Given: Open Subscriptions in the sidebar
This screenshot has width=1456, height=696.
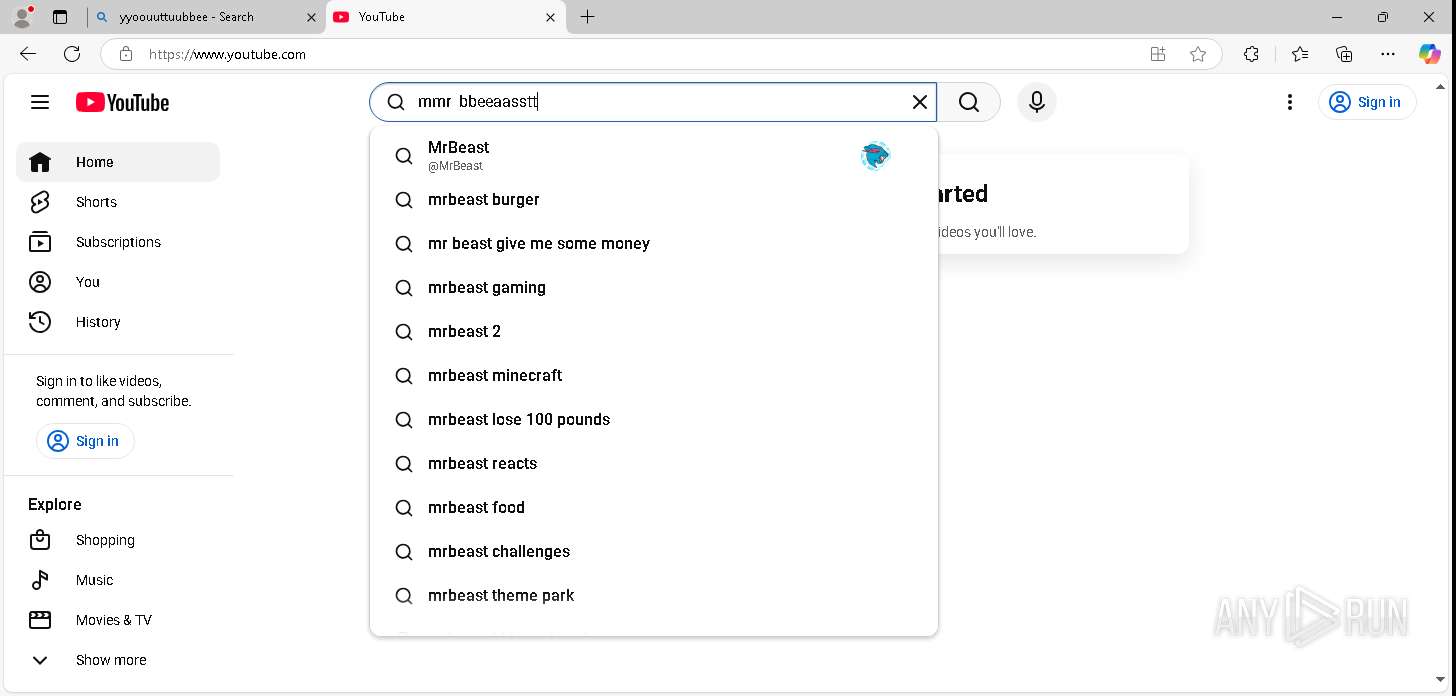Looking at the screenshot, I should click(118, 242).
